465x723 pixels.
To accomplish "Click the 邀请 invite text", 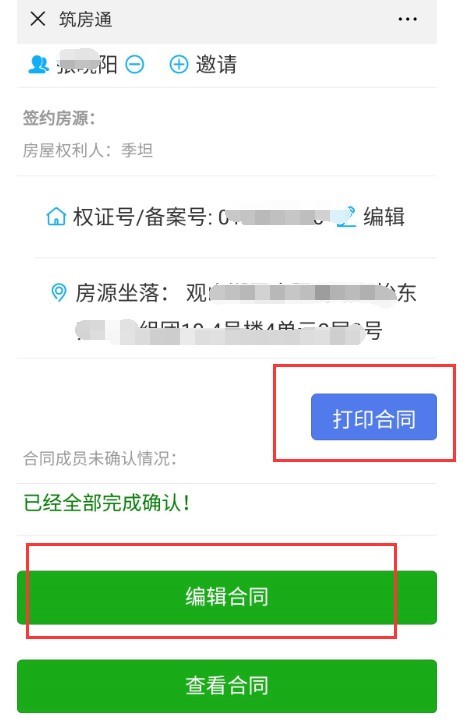I will 216,65.
